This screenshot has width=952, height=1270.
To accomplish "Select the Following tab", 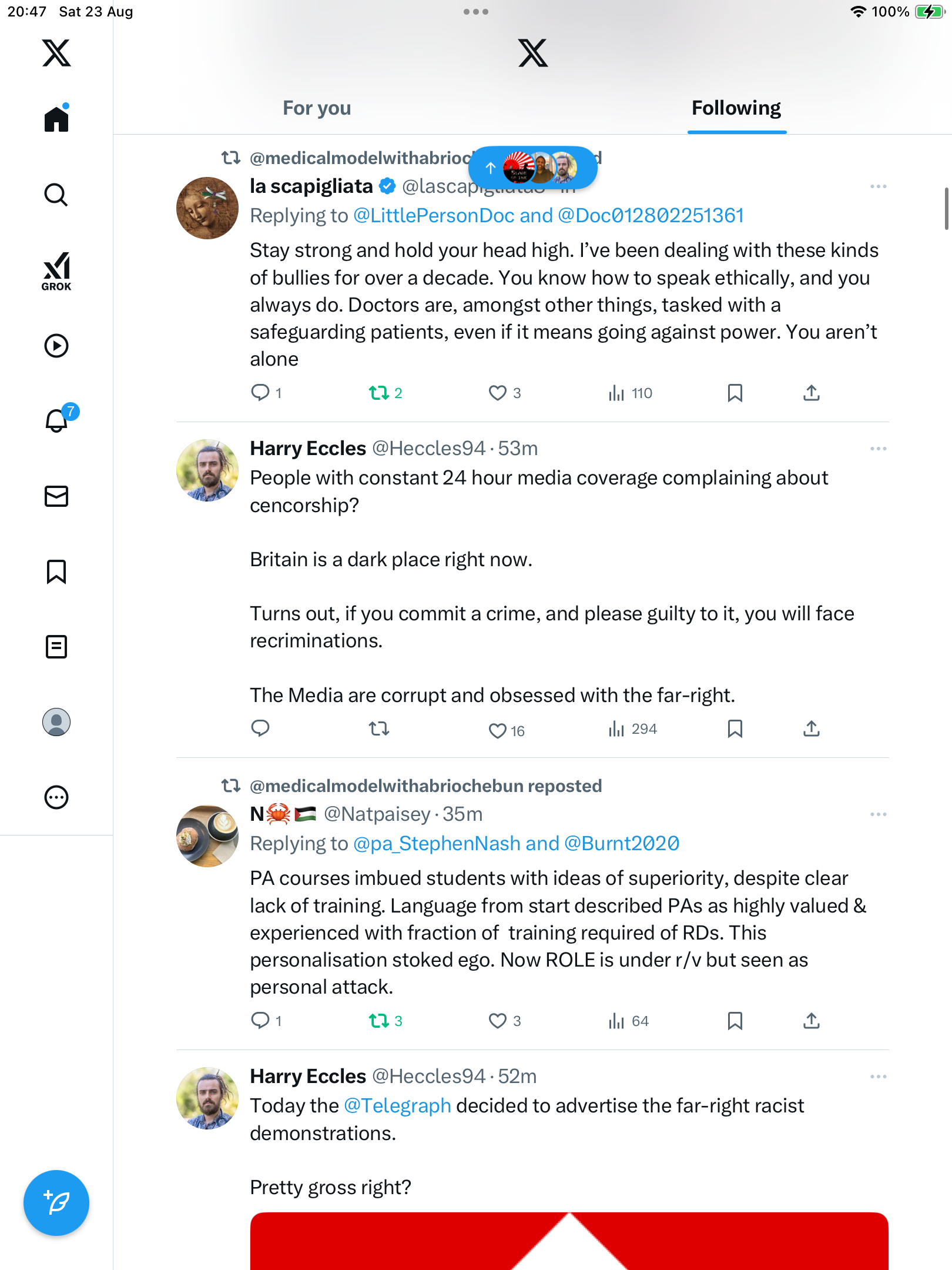I will [x=736, y=108].
